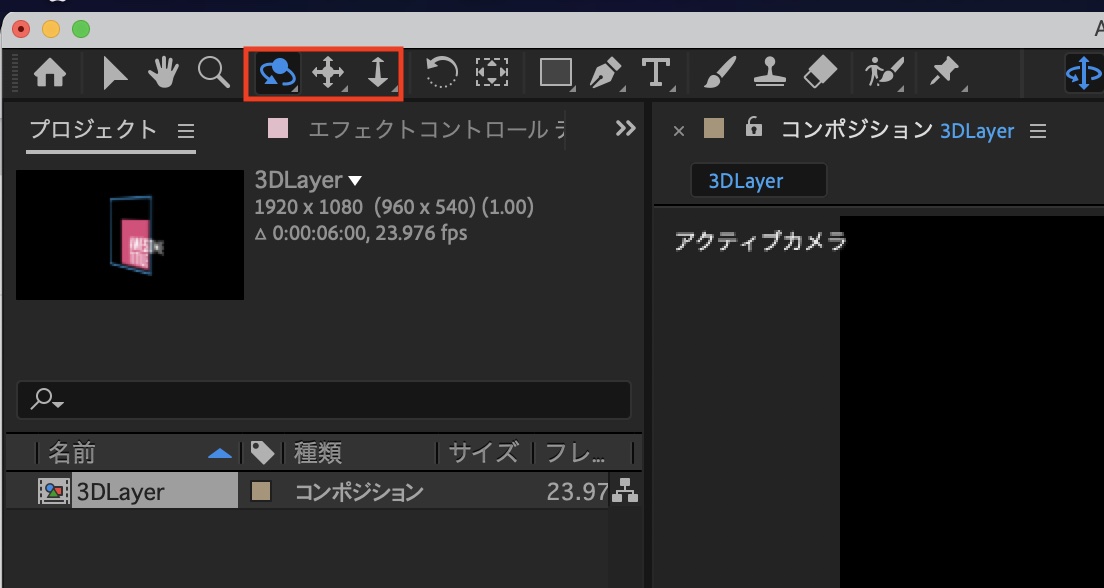Select the Rotation tool

point(442,73)
